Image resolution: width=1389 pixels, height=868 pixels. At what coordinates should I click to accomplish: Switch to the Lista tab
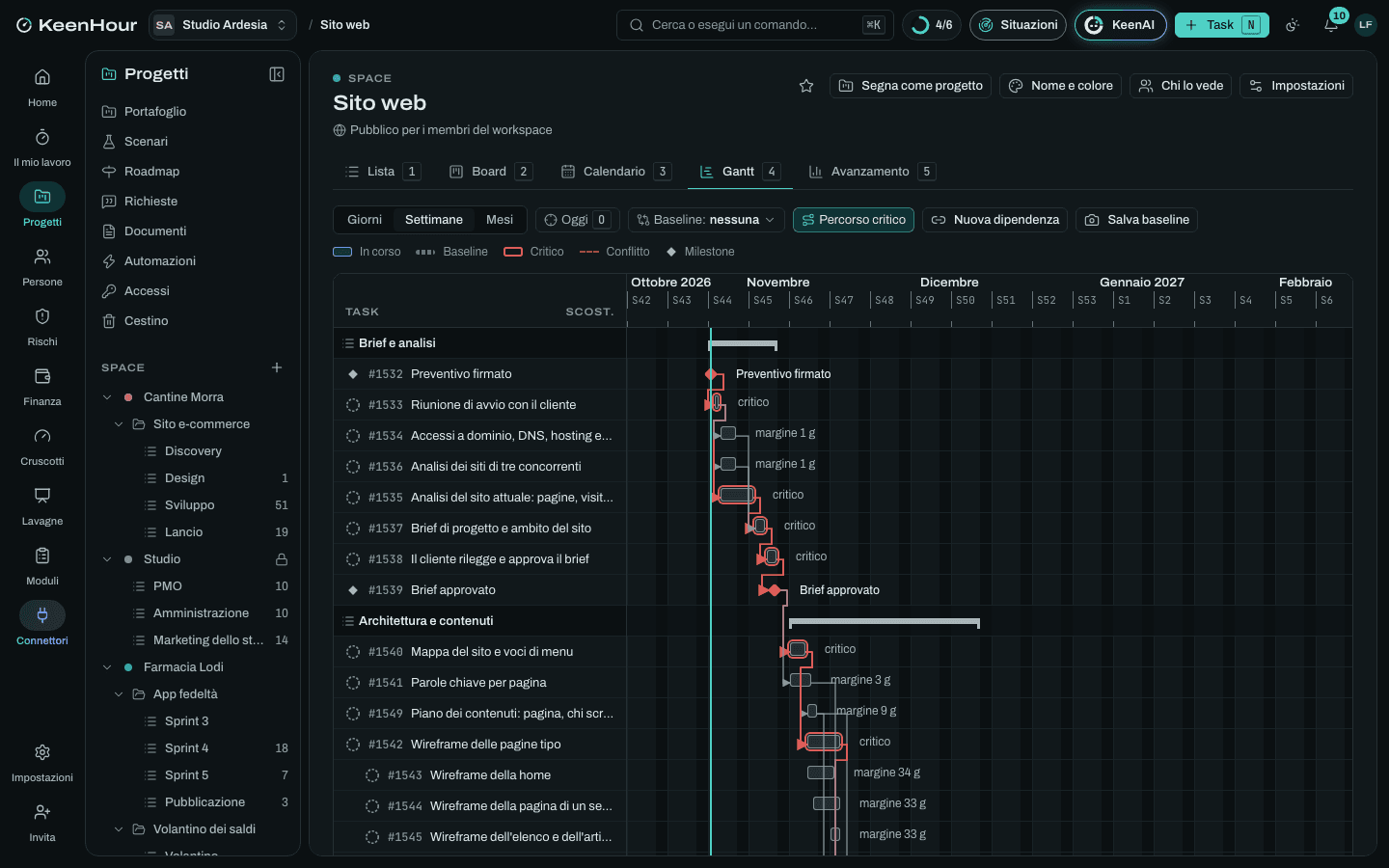pos(382,172)
